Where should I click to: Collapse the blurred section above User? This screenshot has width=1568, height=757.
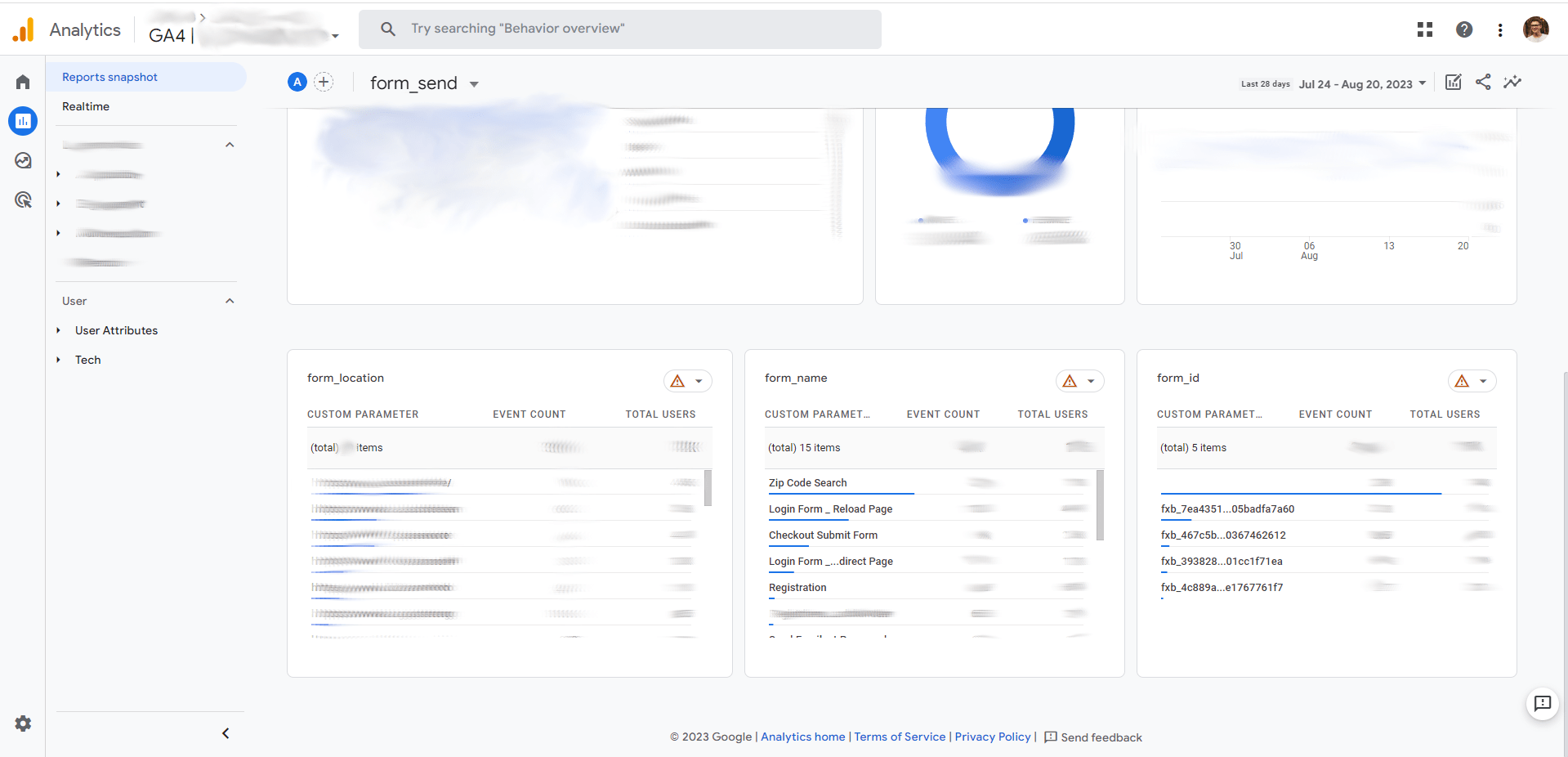pyautogui.click(x=230, y=145)
